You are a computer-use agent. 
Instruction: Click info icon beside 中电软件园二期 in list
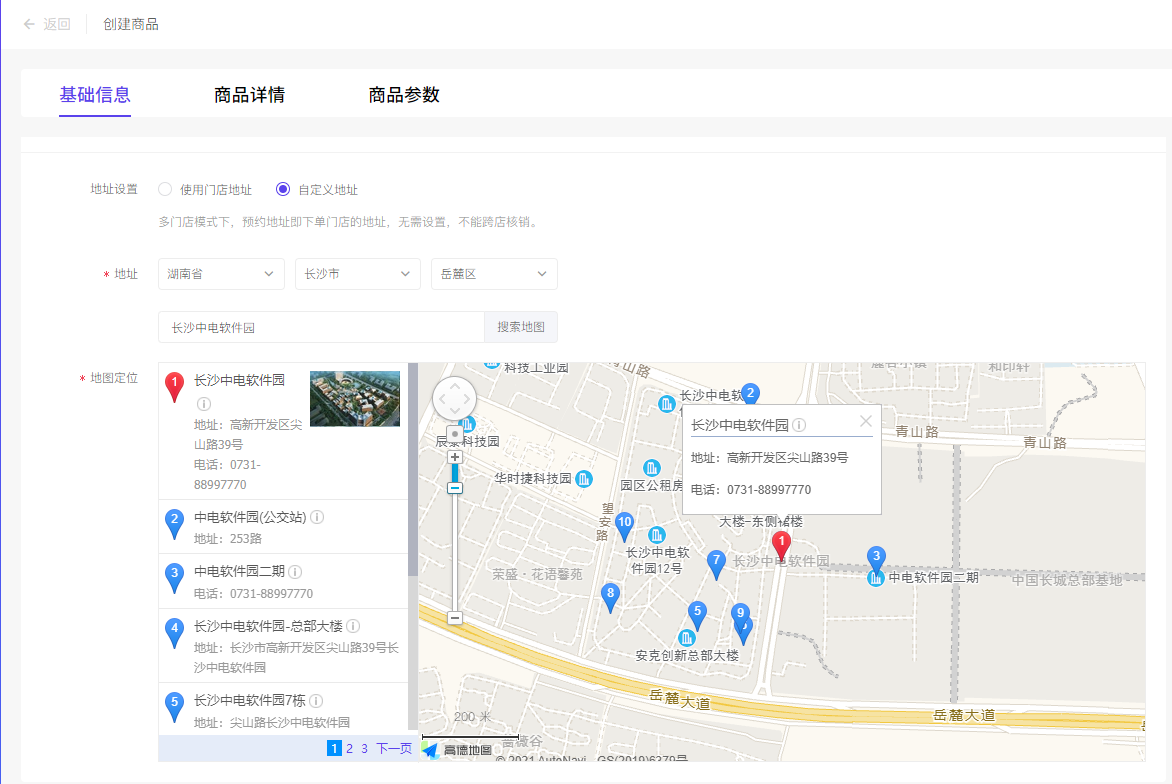tap(295, 572)
